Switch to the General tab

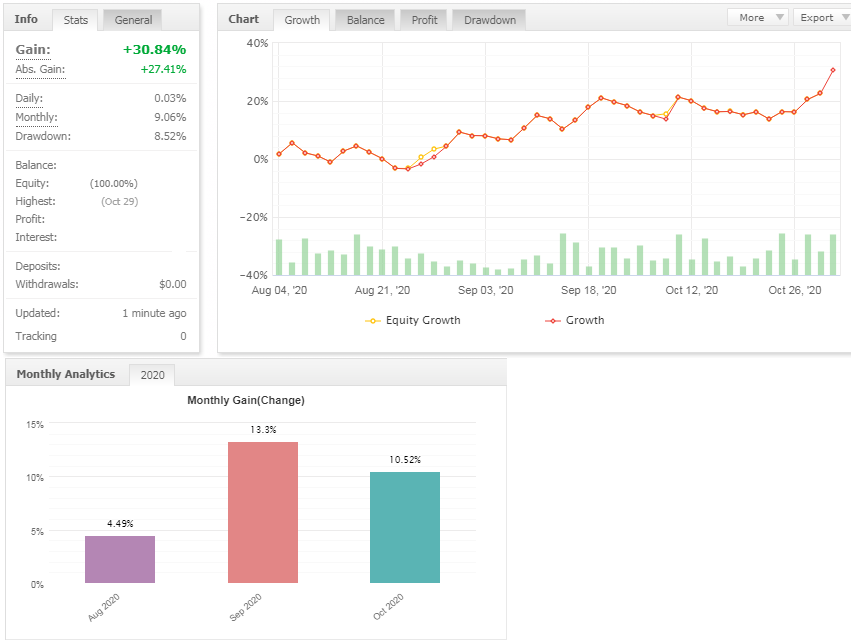click(133, 20)
